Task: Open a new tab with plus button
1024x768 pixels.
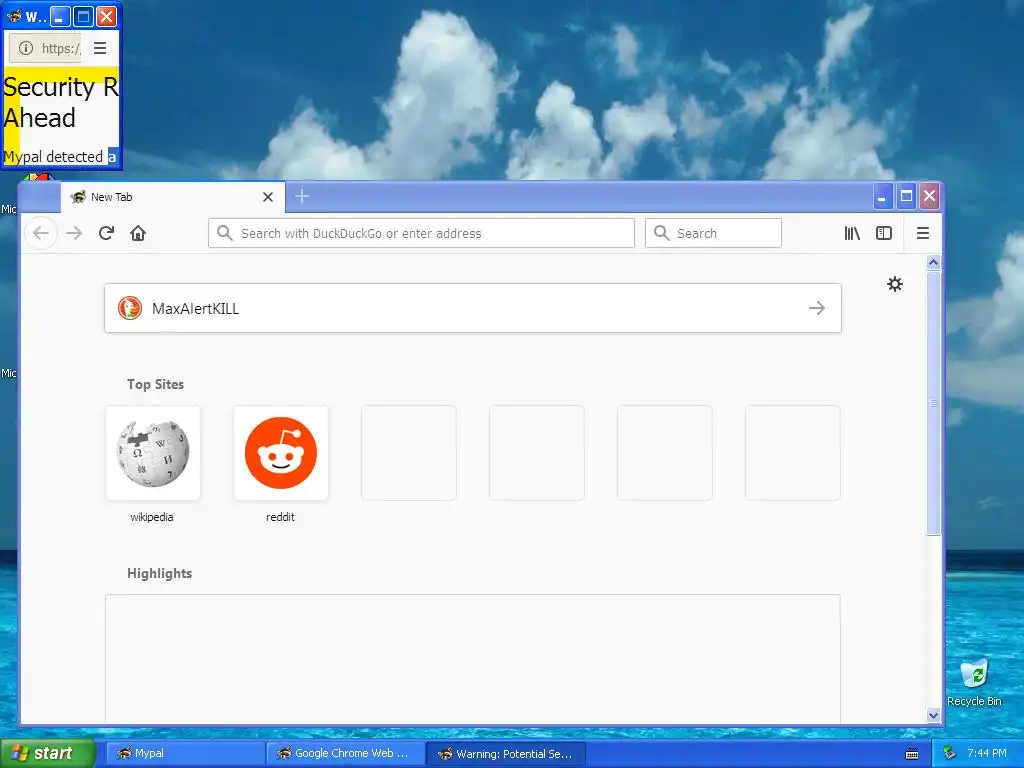Action: 302,196
